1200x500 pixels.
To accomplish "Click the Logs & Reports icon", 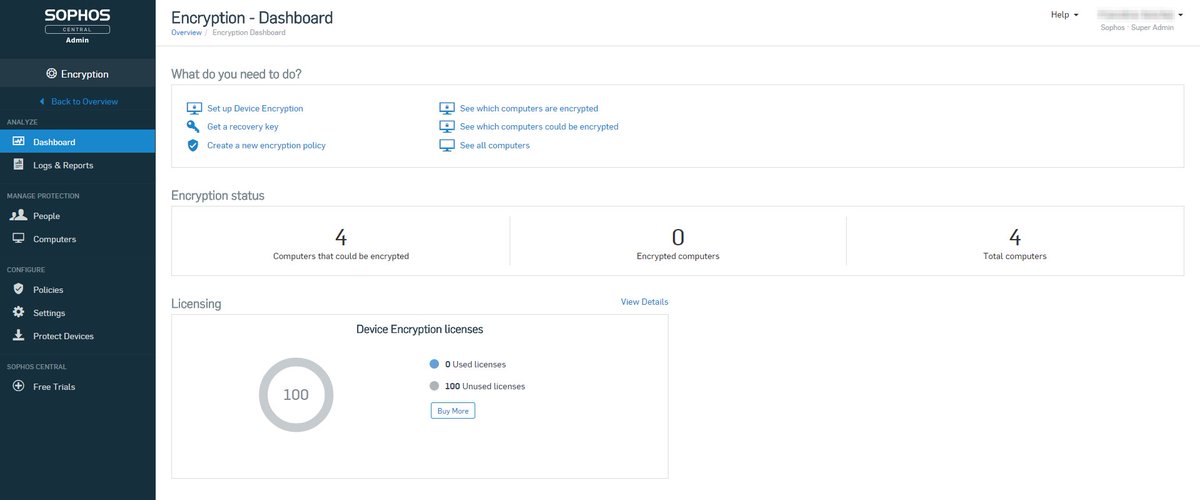I will click(x=19, y=165).
